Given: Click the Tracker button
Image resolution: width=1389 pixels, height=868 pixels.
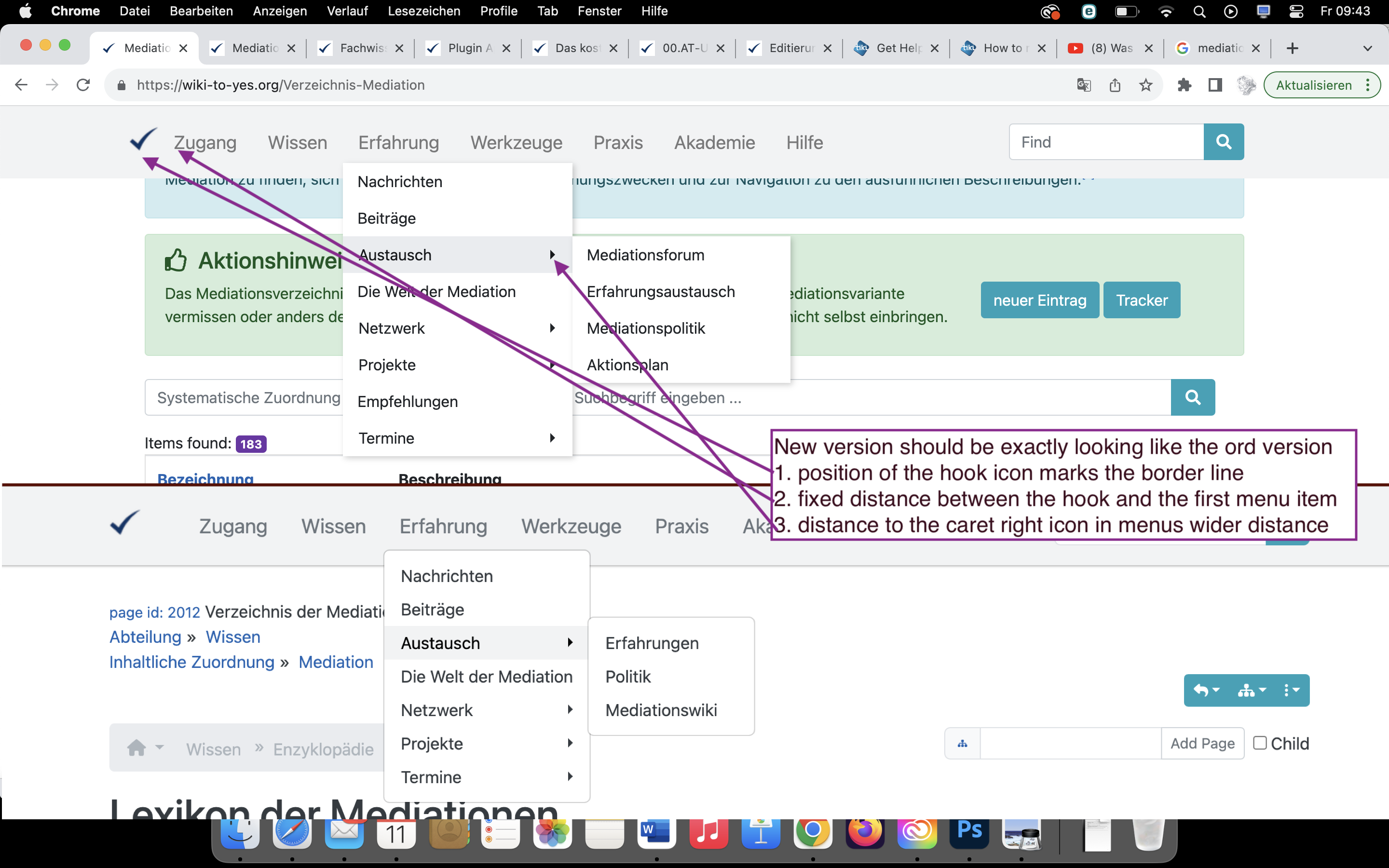Looking at the screenshot, I should (x=1141, y=300).
